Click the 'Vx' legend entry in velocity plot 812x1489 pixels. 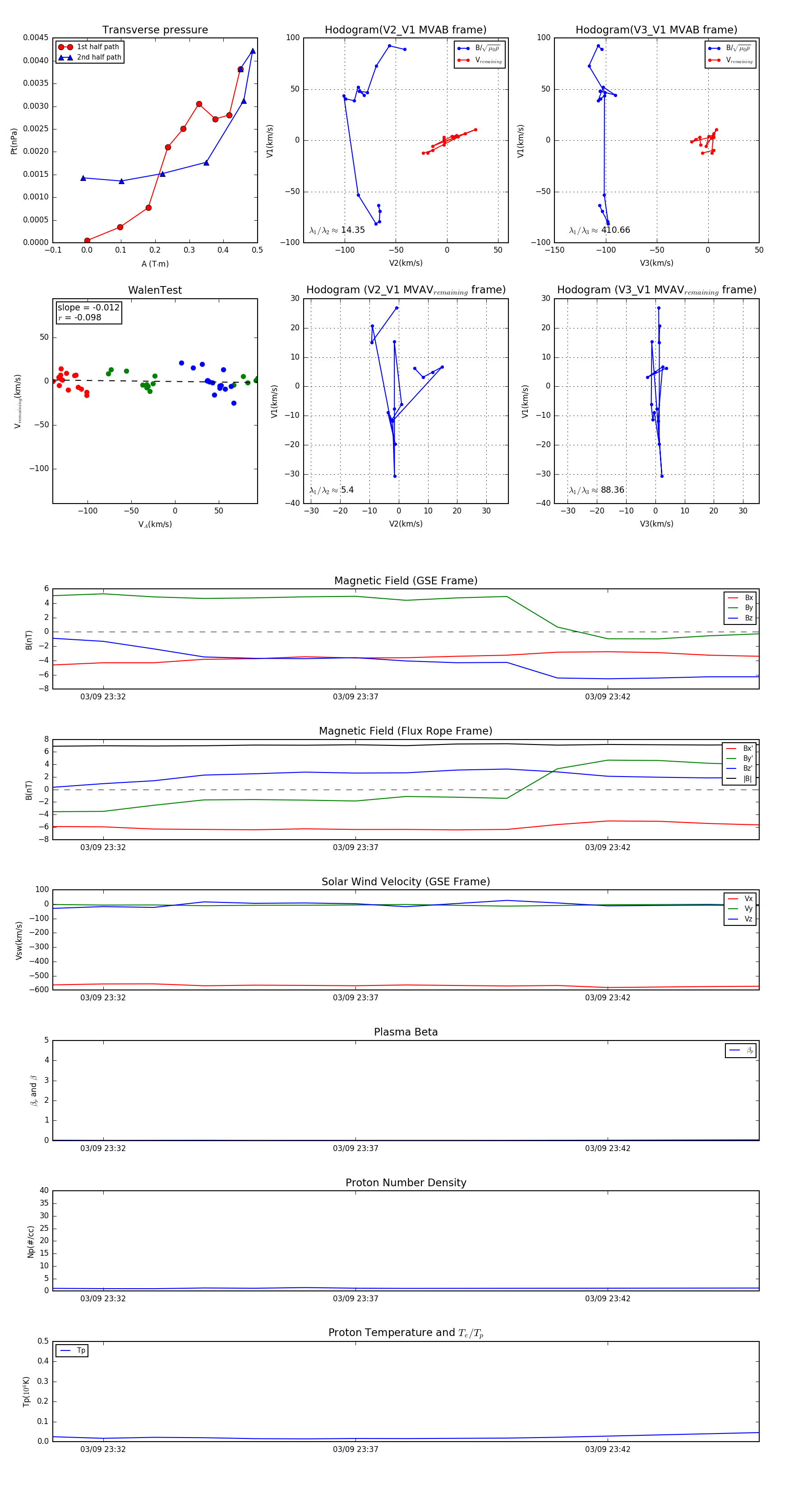click(x=740, y=898)
